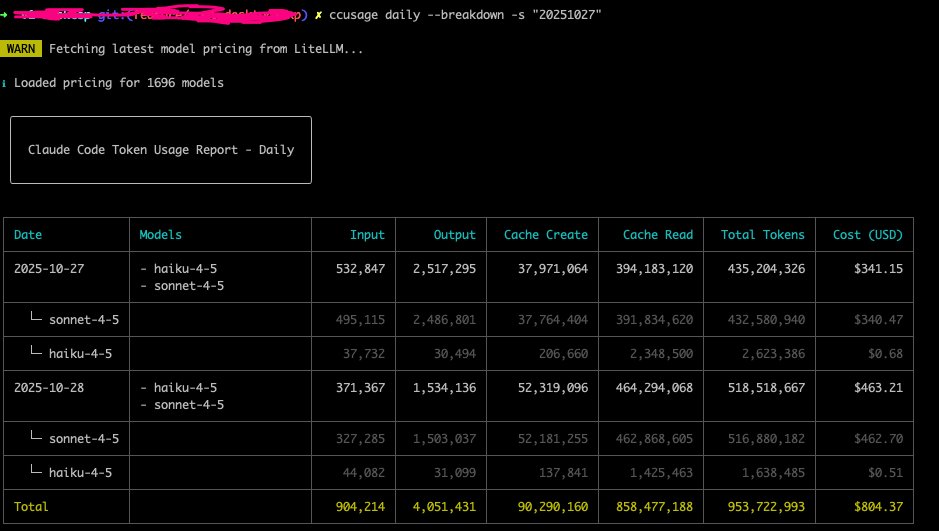Click the 'Cache Read' column header
Screen dimensions: 939x531
(x=658, y=235)
